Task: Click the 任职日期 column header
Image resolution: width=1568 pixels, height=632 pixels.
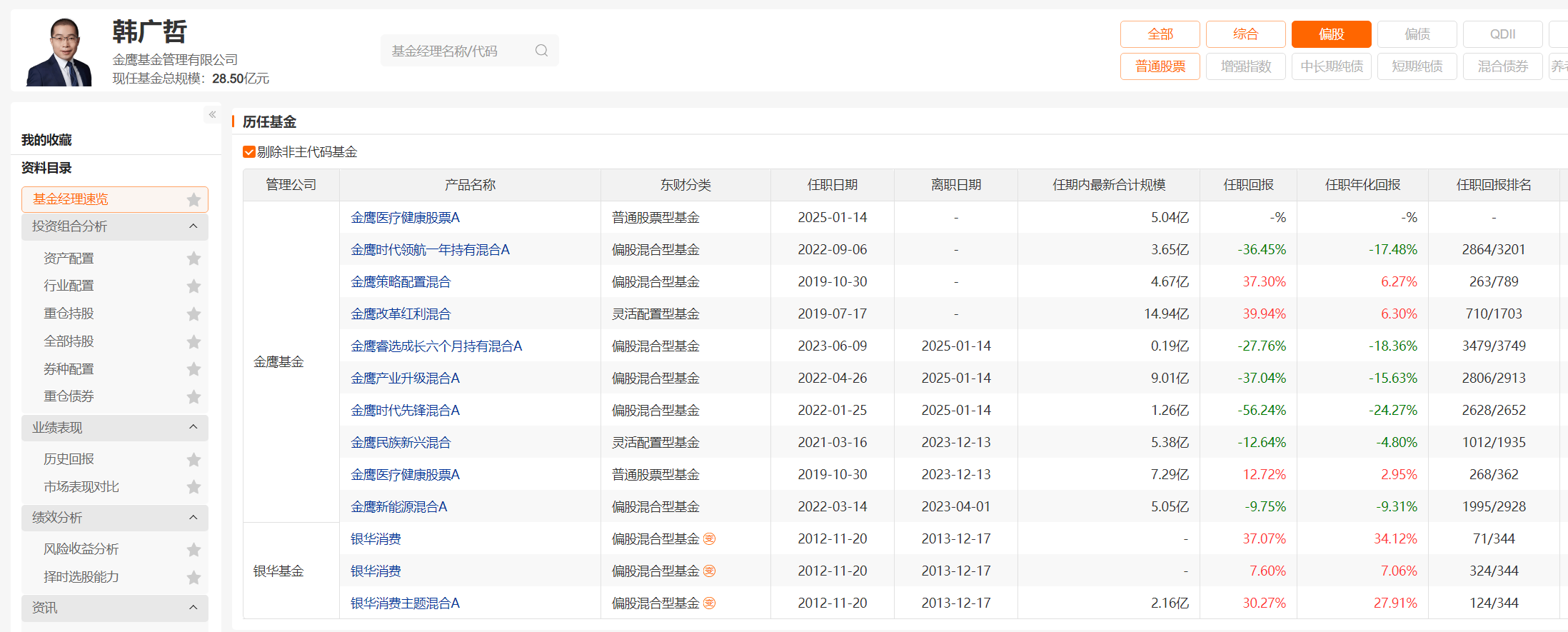Action: coord(832,185)
